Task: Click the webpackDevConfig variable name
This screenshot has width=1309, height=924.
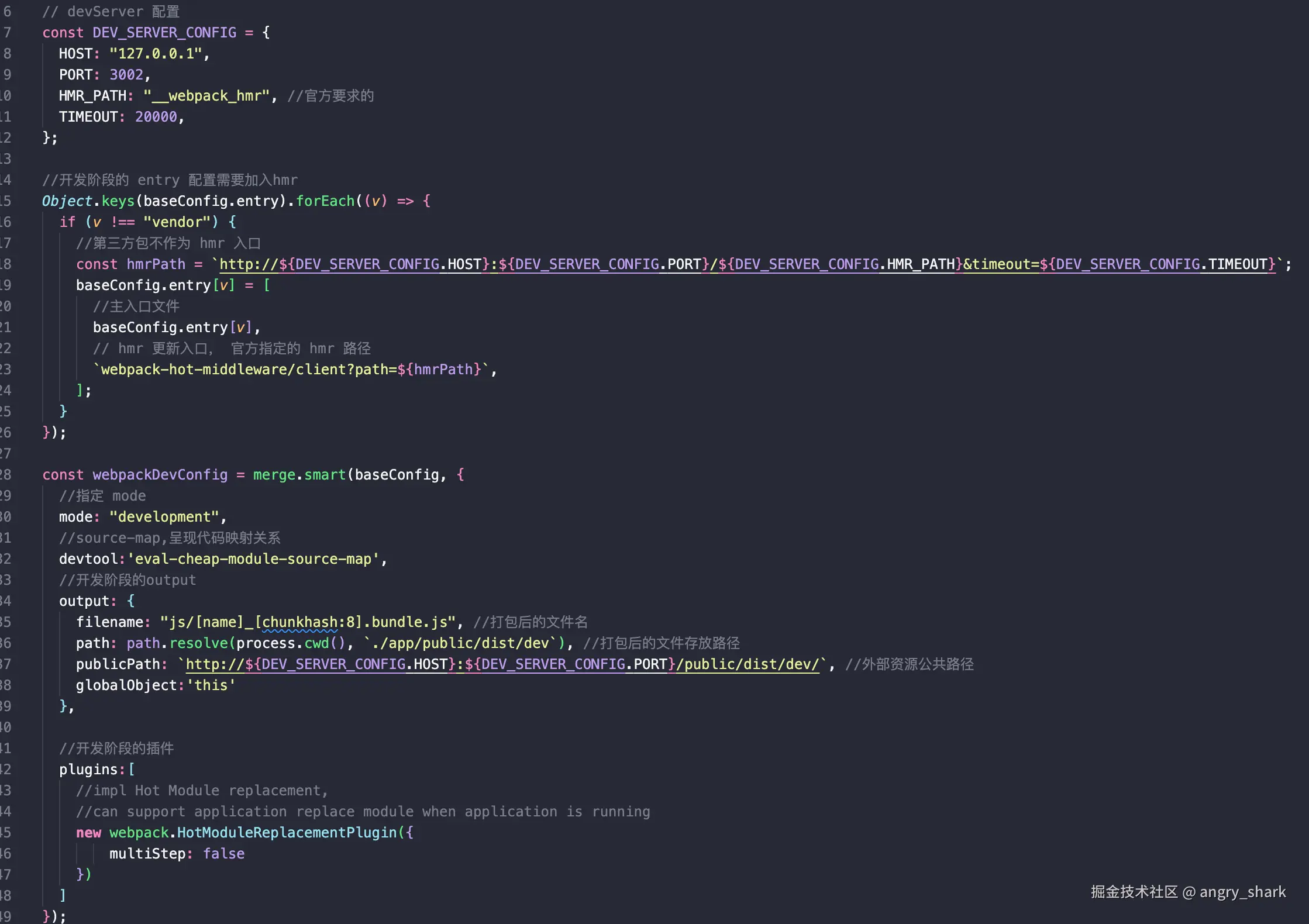Action: click(160, 475)
